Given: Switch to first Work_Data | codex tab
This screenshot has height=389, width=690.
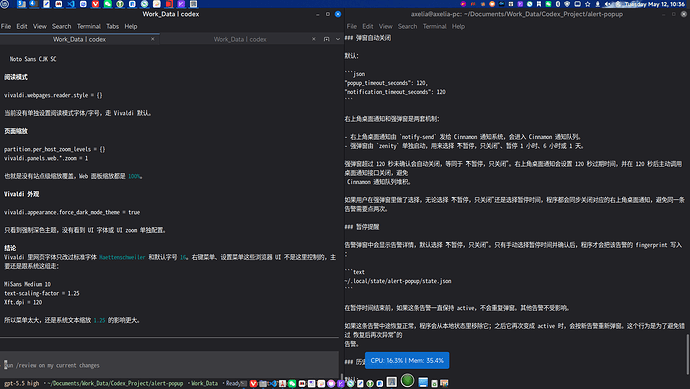Looking at the screenshot, I should (x=79, y=39).
